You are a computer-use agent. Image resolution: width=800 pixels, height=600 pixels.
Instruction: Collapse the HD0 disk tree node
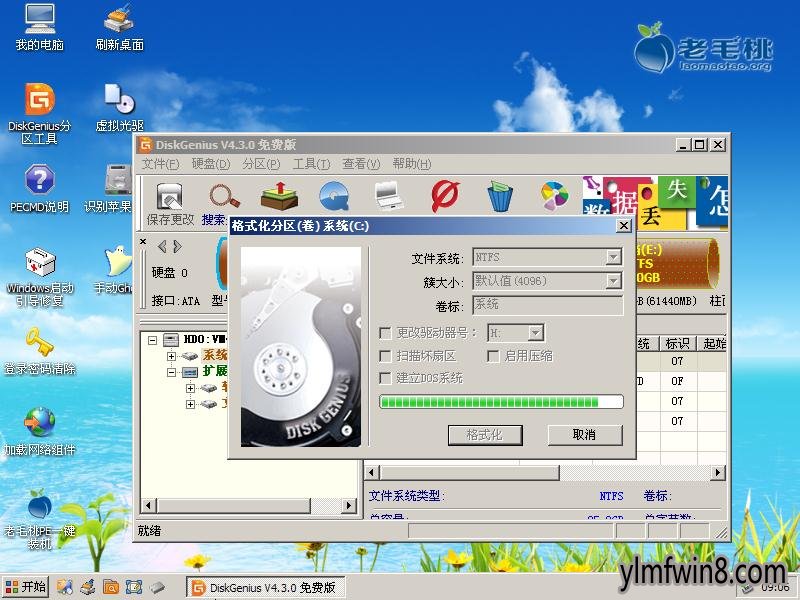tap(152, 339)
